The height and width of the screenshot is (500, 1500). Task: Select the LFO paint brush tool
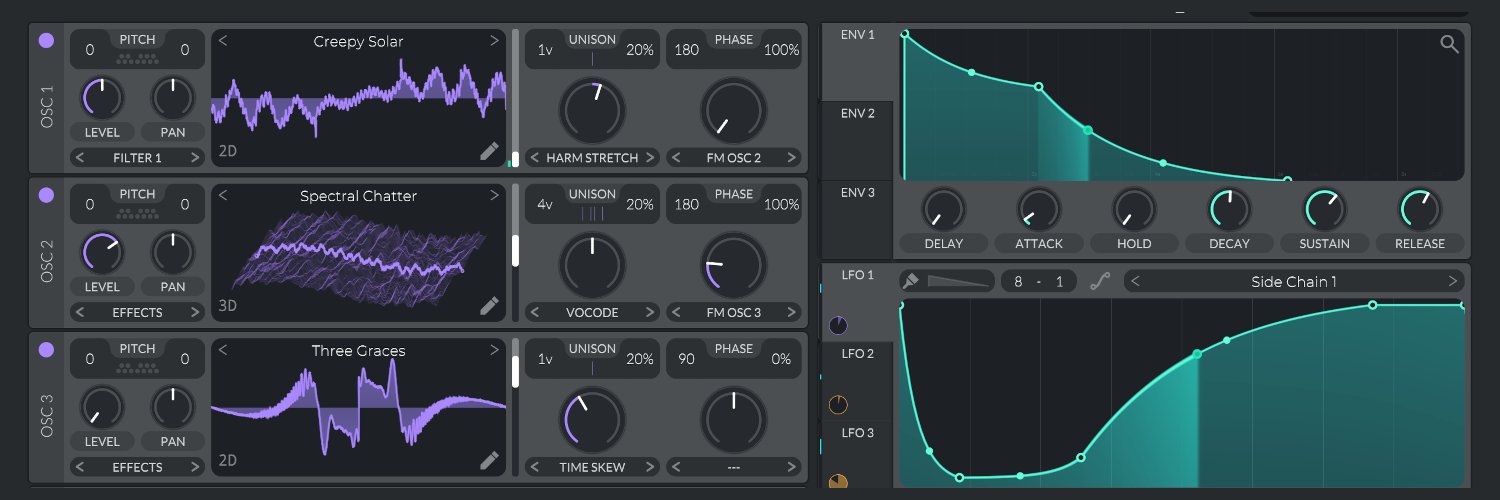[910, 281]
